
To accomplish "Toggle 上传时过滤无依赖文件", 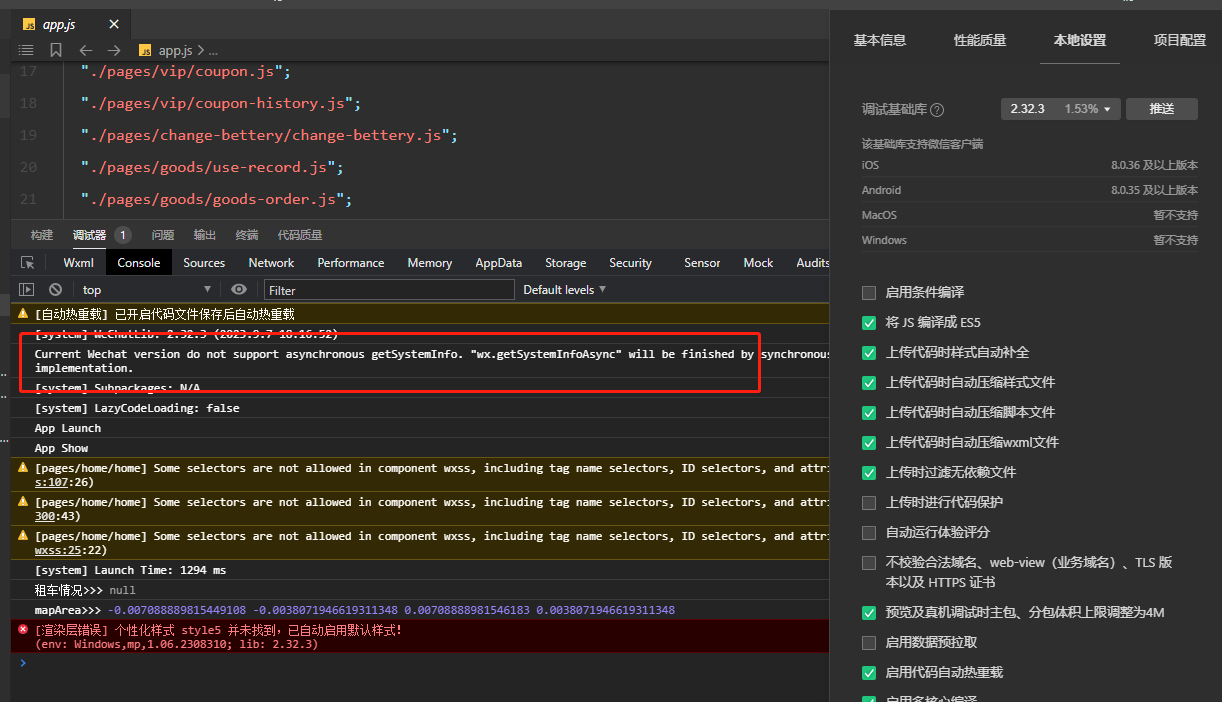I will pyautogui.click(x=869, y=473).
